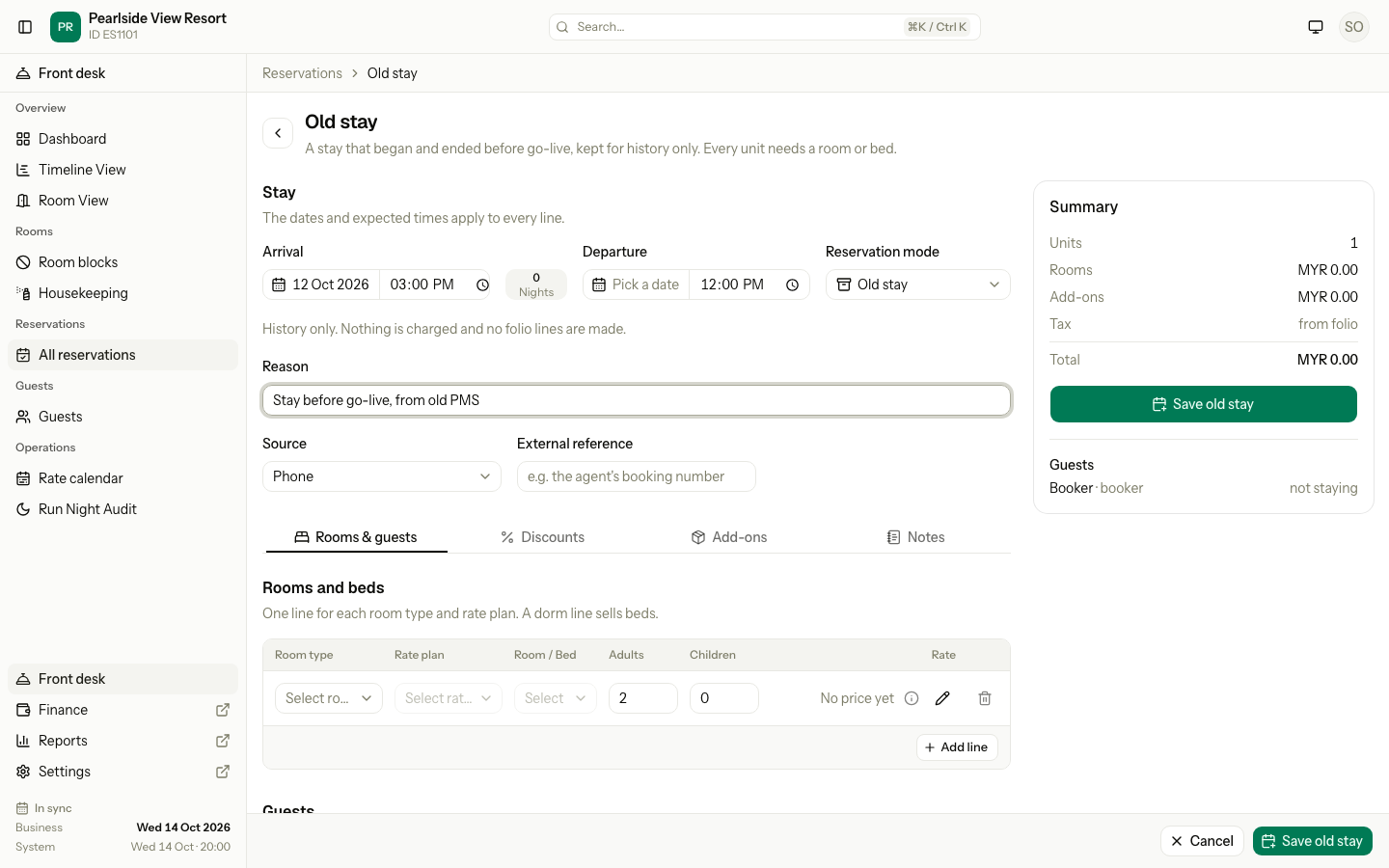Screen dimensions: 1389x868
Task: Open the Reservation mode dropdown
Action: (x=918, y=285)
